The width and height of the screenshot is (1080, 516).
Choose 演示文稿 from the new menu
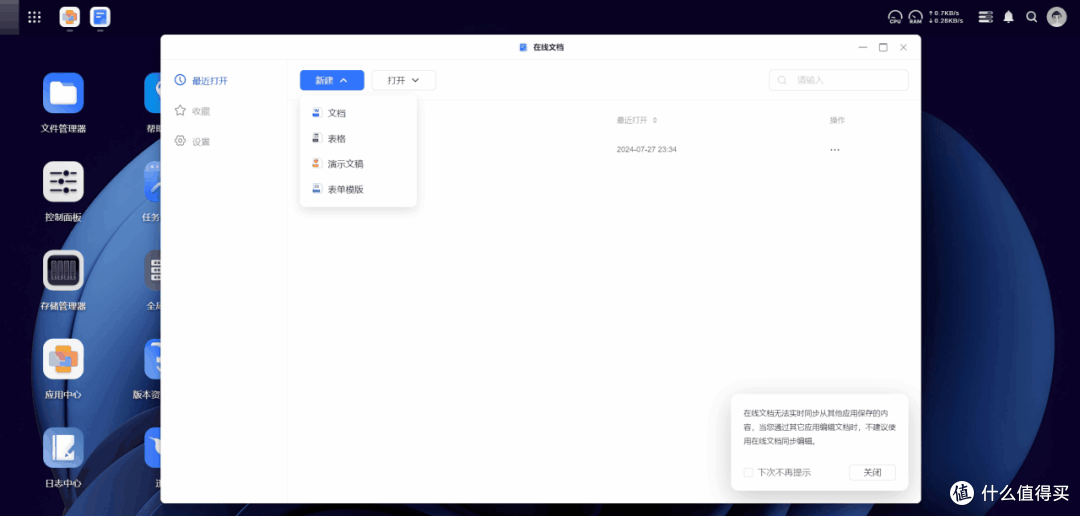pyautogui.click(x=358, y=163)
